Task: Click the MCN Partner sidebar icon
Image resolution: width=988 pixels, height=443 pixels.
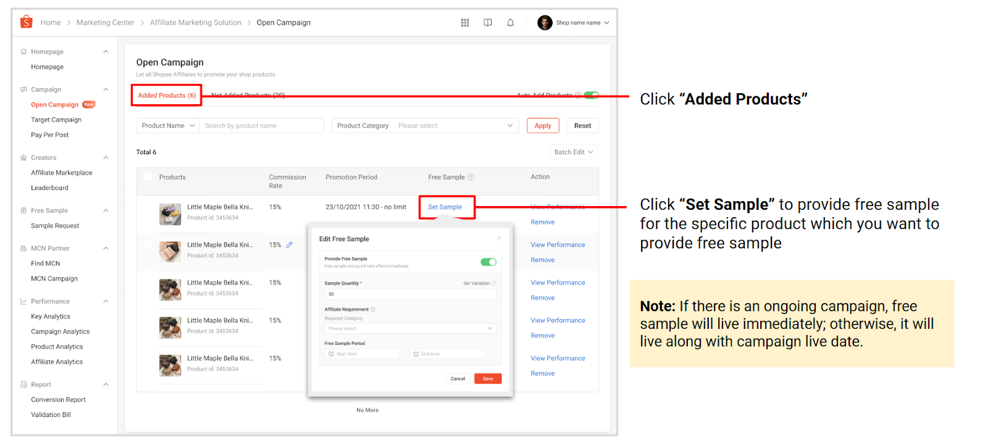Action: tap(24, 248)
